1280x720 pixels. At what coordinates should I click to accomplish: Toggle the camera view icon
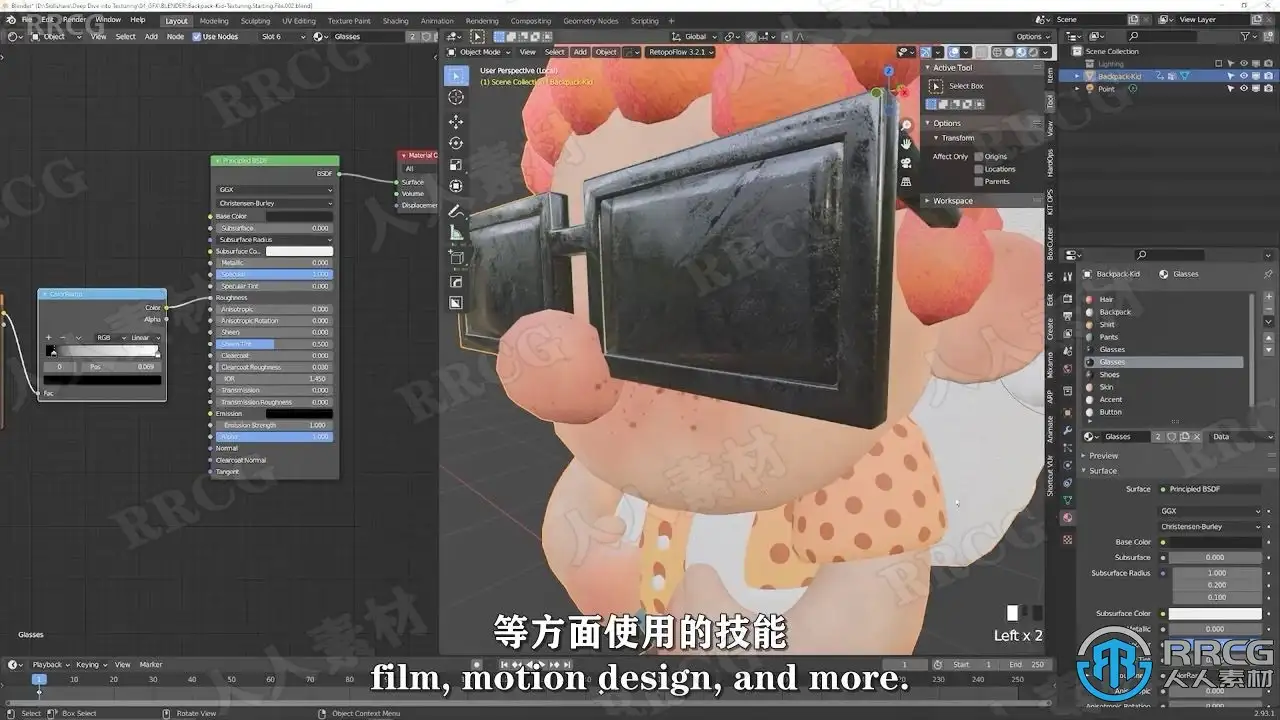(x=906, y=163)
